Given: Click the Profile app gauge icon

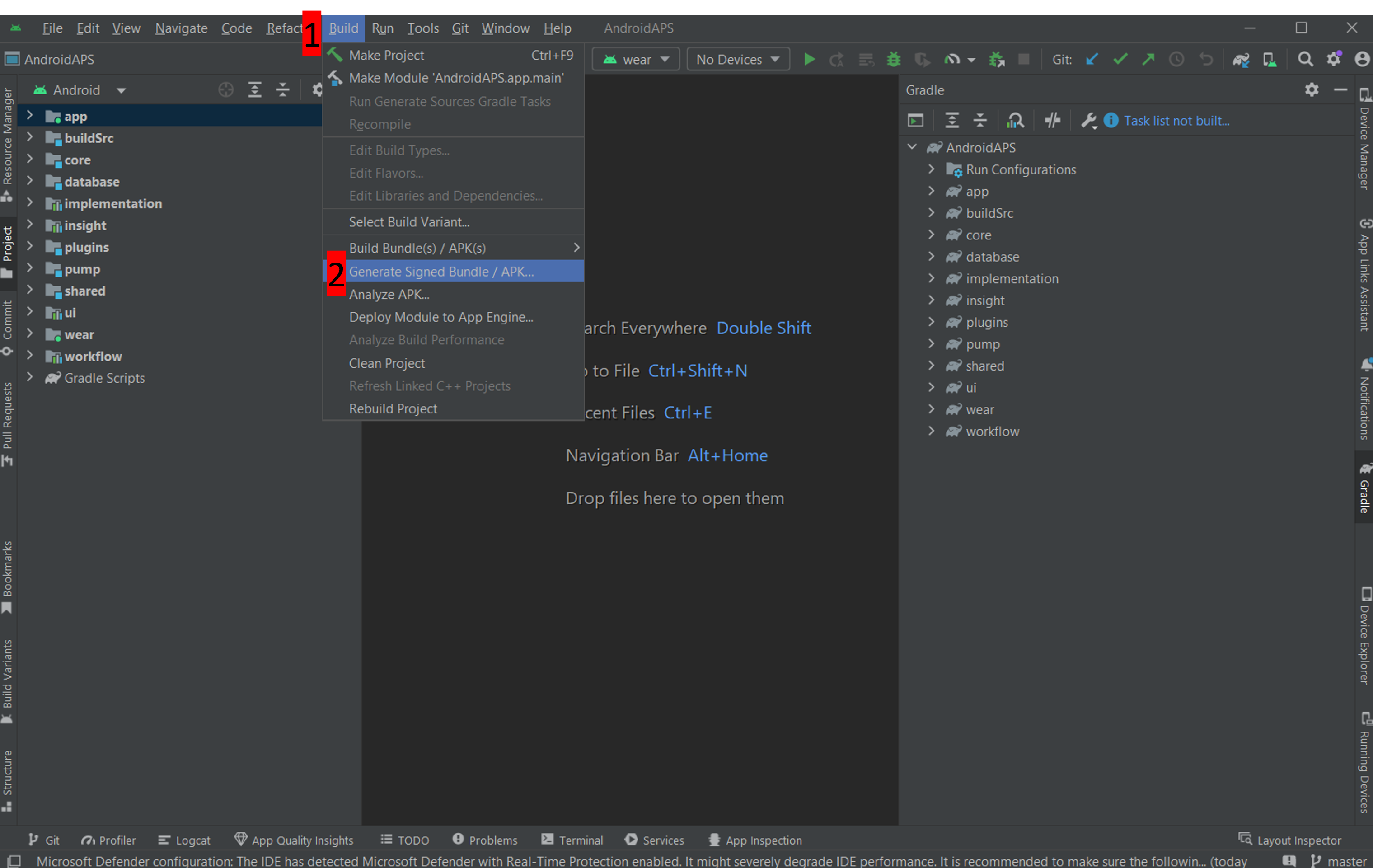Looking at the screenshot, I should (951, 59).
